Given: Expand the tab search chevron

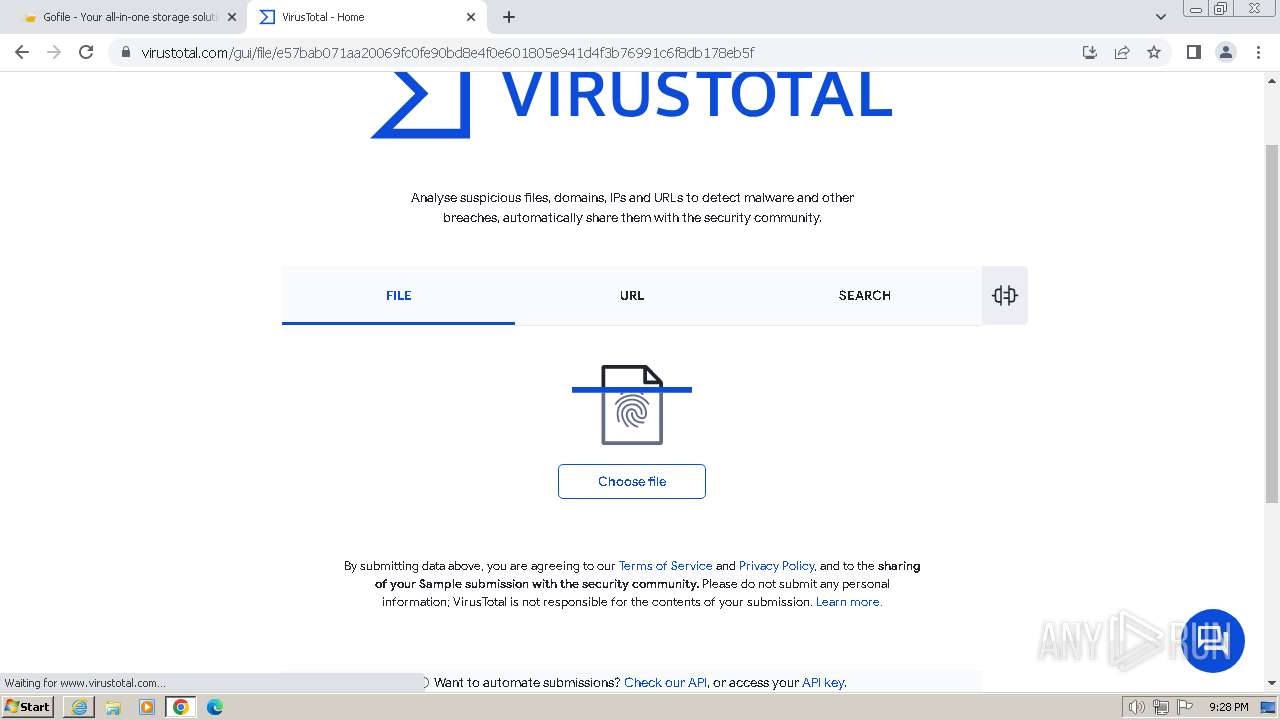Looking at the screenshot, I should tap(1160, 17).
